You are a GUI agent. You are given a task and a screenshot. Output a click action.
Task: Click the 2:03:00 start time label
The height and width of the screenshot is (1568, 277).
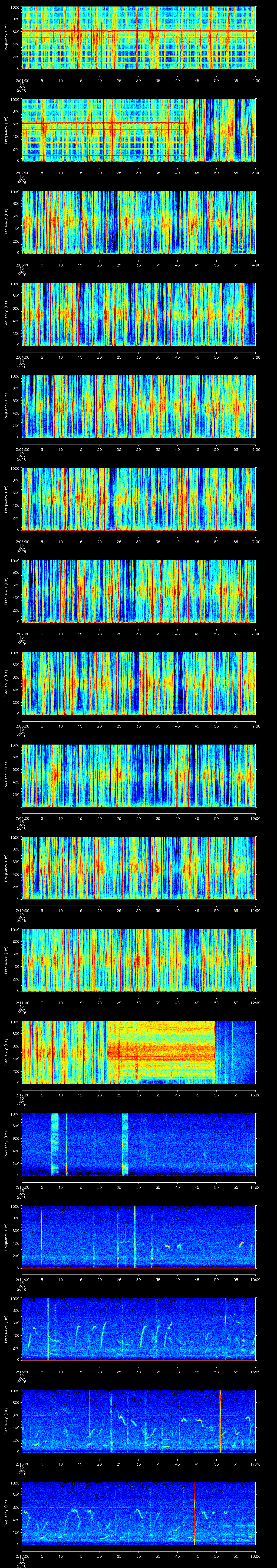click(x=22, y=265)
